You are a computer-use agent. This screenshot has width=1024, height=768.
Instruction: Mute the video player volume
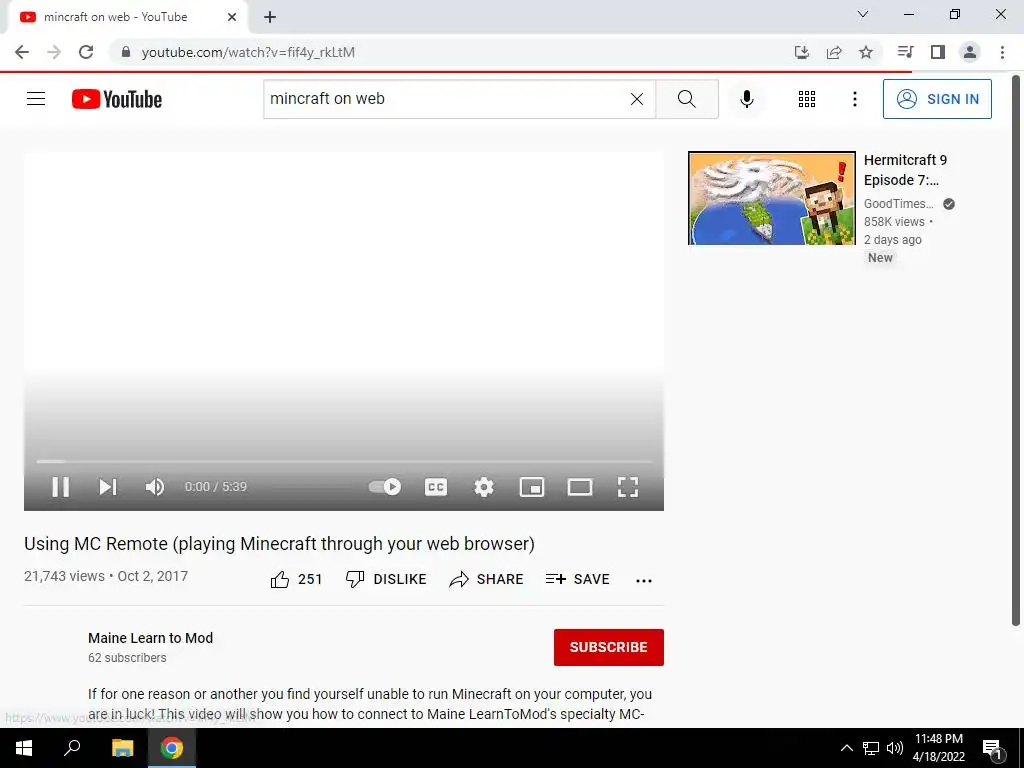tap(155, 487)
